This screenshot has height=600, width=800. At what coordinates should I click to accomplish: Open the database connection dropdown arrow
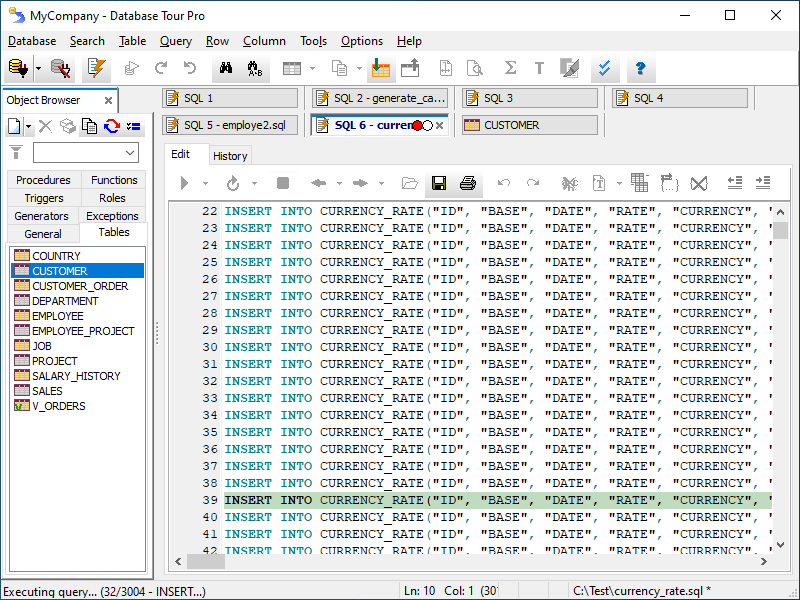click(x=38, y=69)
